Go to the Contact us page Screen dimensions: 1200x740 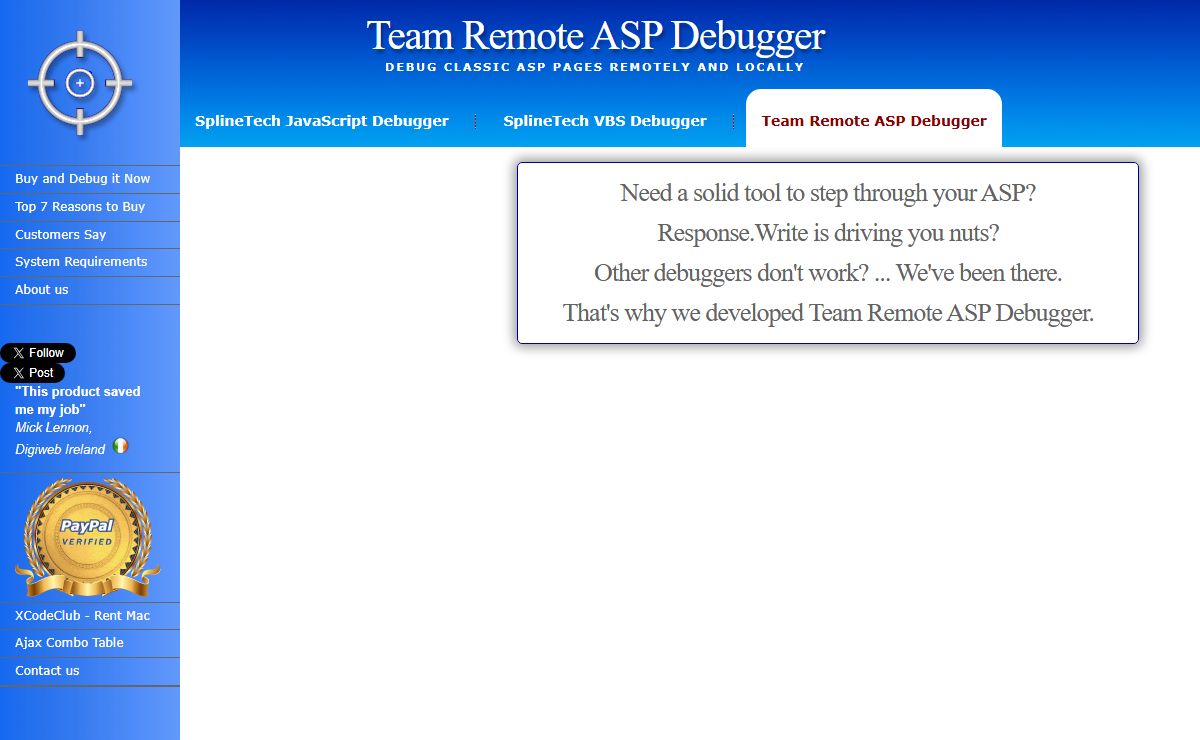pos(47,671)
